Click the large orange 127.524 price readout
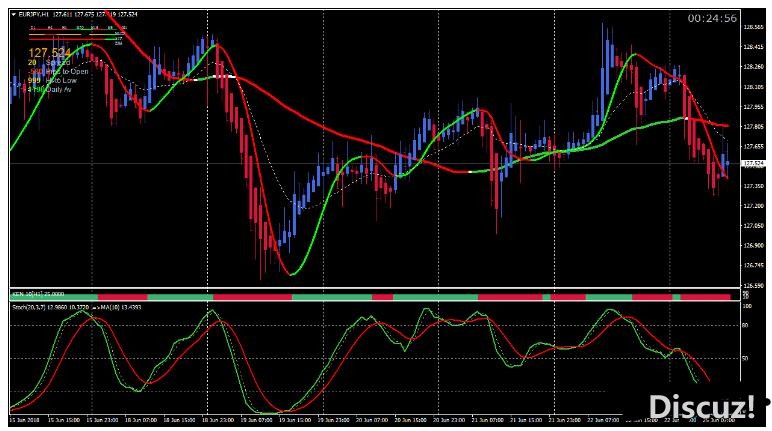The image size is (772, 431). pos(49,52)
